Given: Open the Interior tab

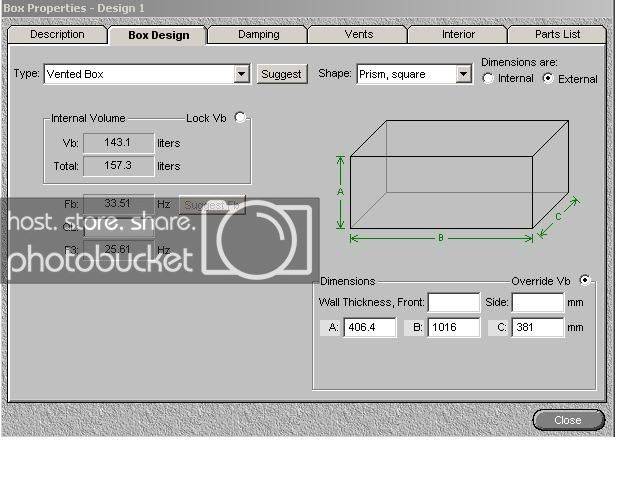Looking at the screenshot, I should pyautogui.click(x=458, y=35).
